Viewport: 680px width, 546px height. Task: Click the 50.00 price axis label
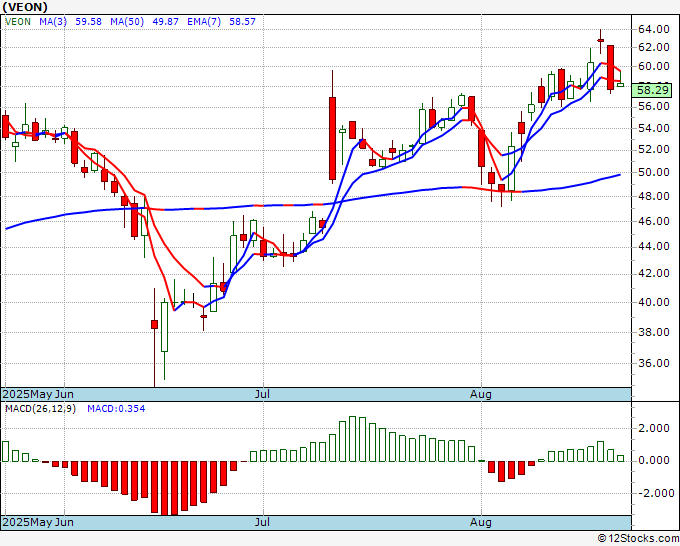654,172
